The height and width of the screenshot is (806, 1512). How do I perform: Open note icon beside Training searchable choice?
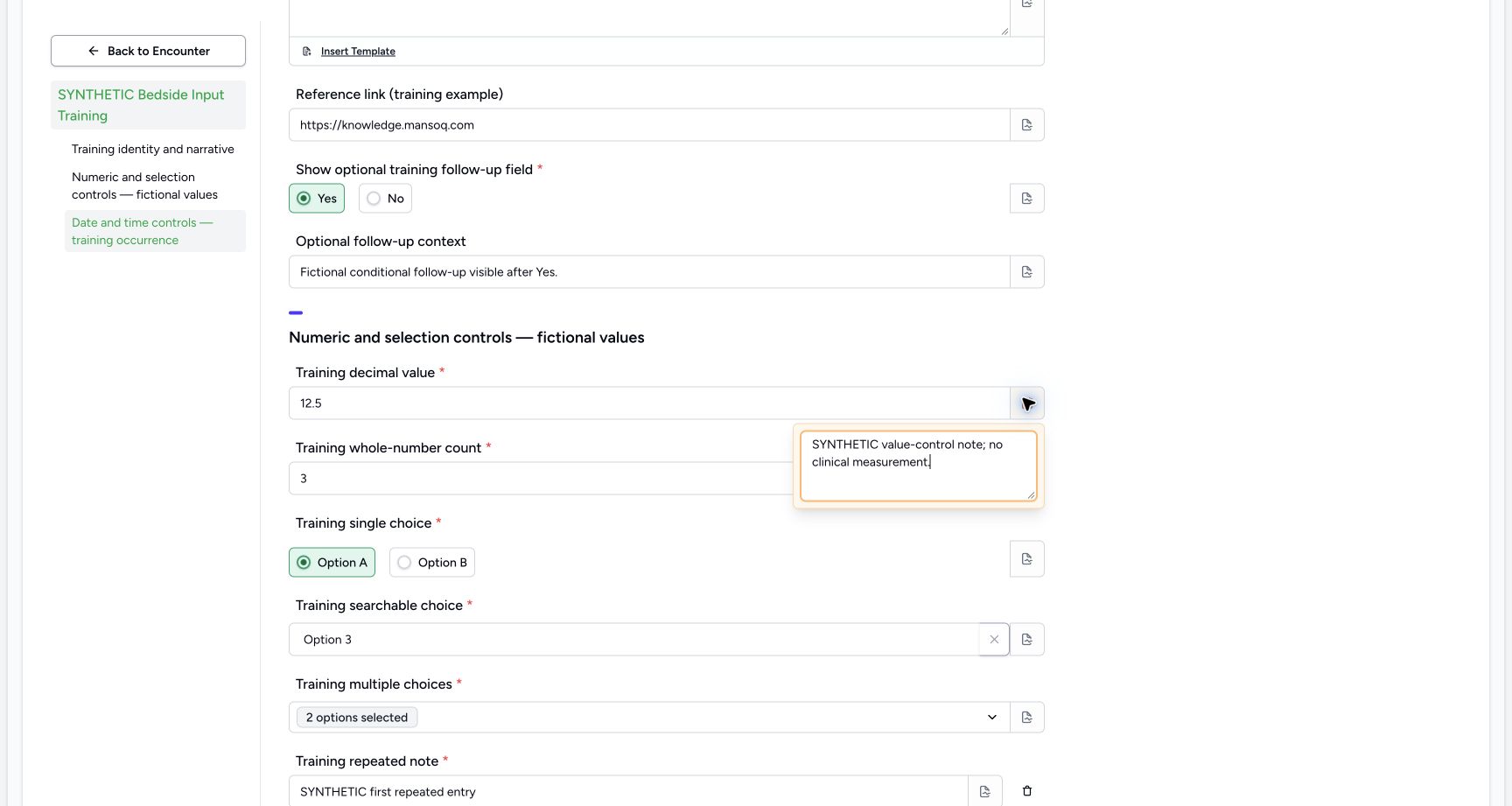[1027, 640]
